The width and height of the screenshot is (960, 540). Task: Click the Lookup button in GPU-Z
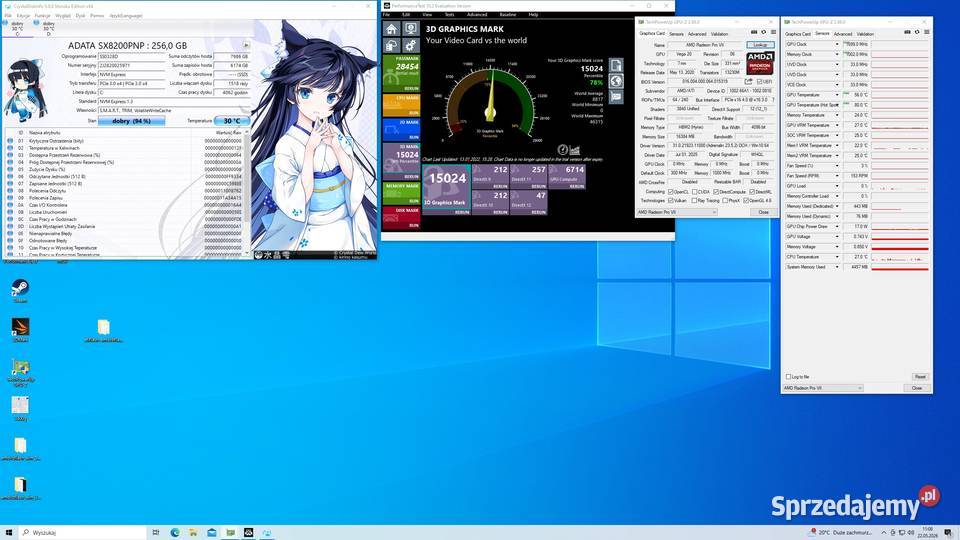(760, 45)
